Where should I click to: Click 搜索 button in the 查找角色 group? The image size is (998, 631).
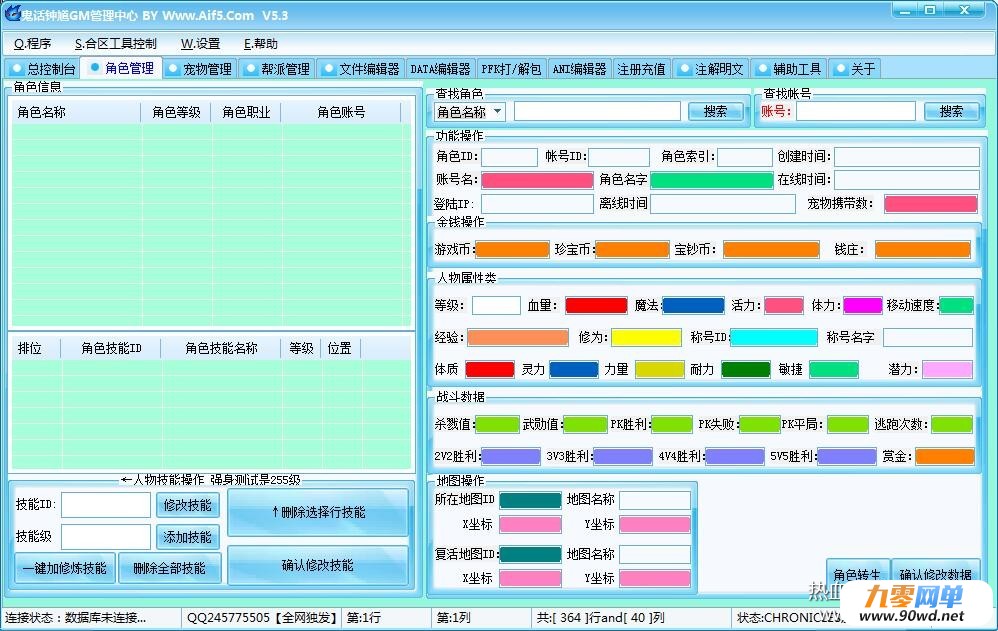(715, 111)
